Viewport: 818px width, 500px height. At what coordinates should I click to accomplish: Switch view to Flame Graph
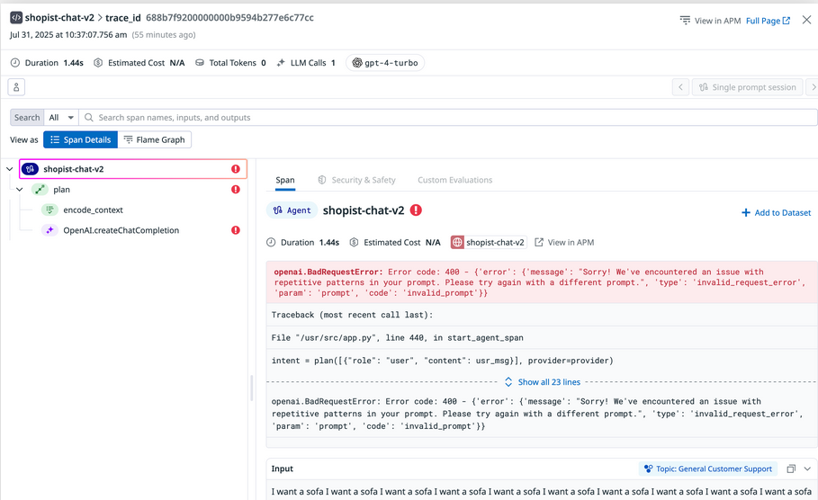click(154, 140)
